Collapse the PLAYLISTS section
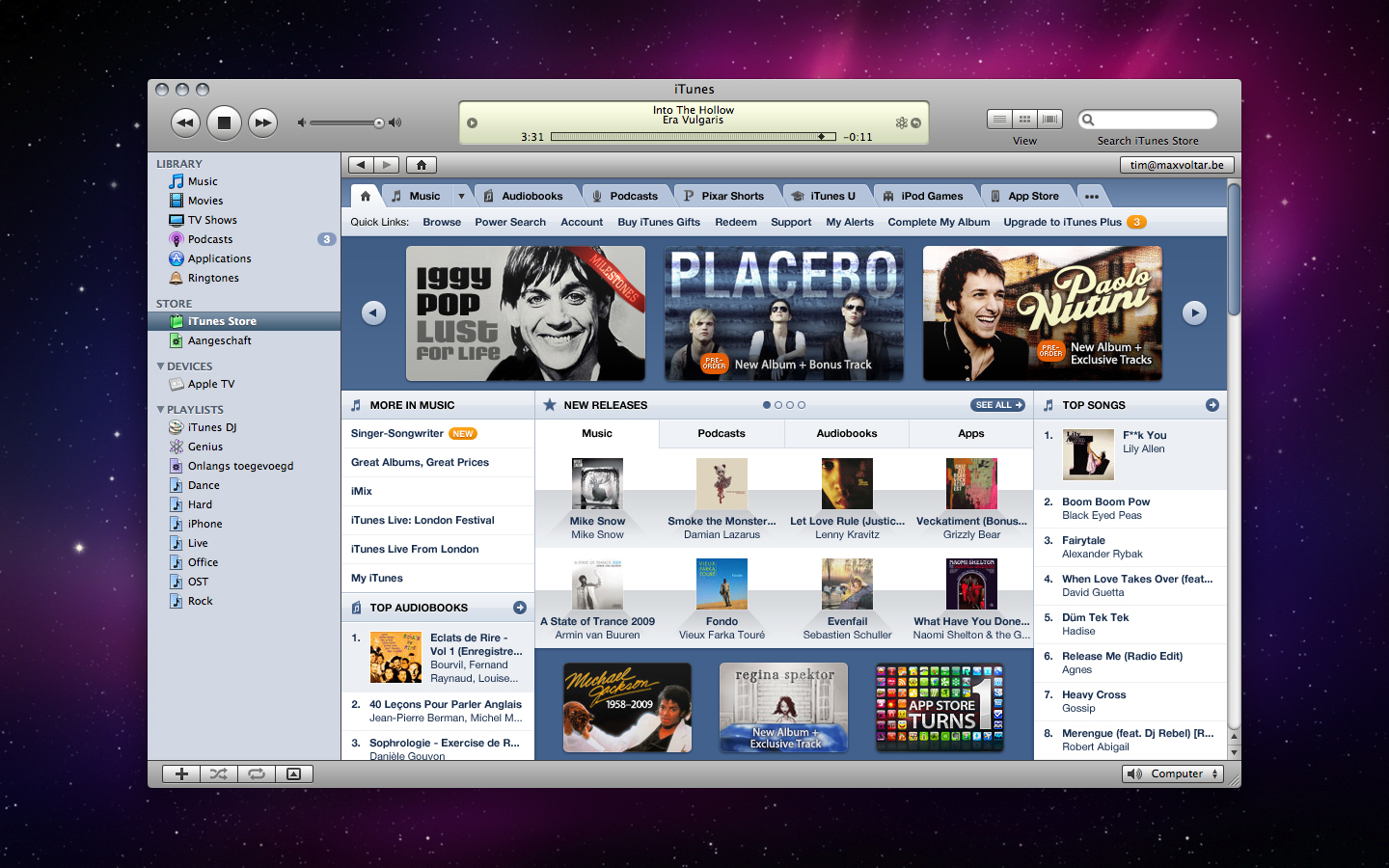 [x=160, y=409]
